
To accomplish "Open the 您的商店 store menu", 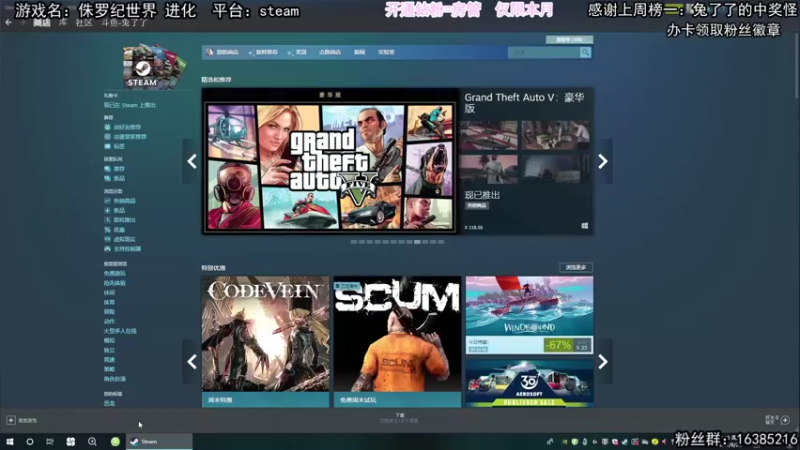I will tap(223, 52).
